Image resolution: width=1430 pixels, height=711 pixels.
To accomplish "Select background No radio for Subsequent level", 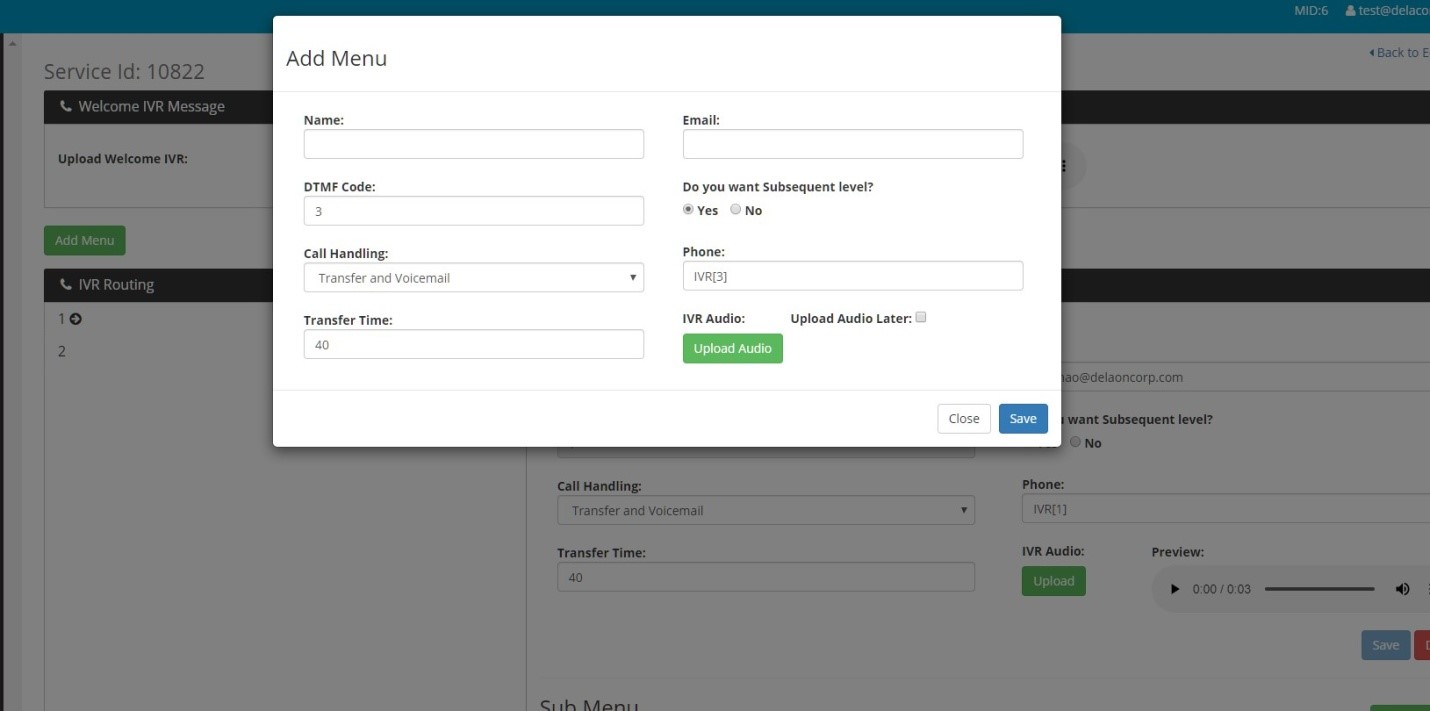I will click(x=1075, y=442).
